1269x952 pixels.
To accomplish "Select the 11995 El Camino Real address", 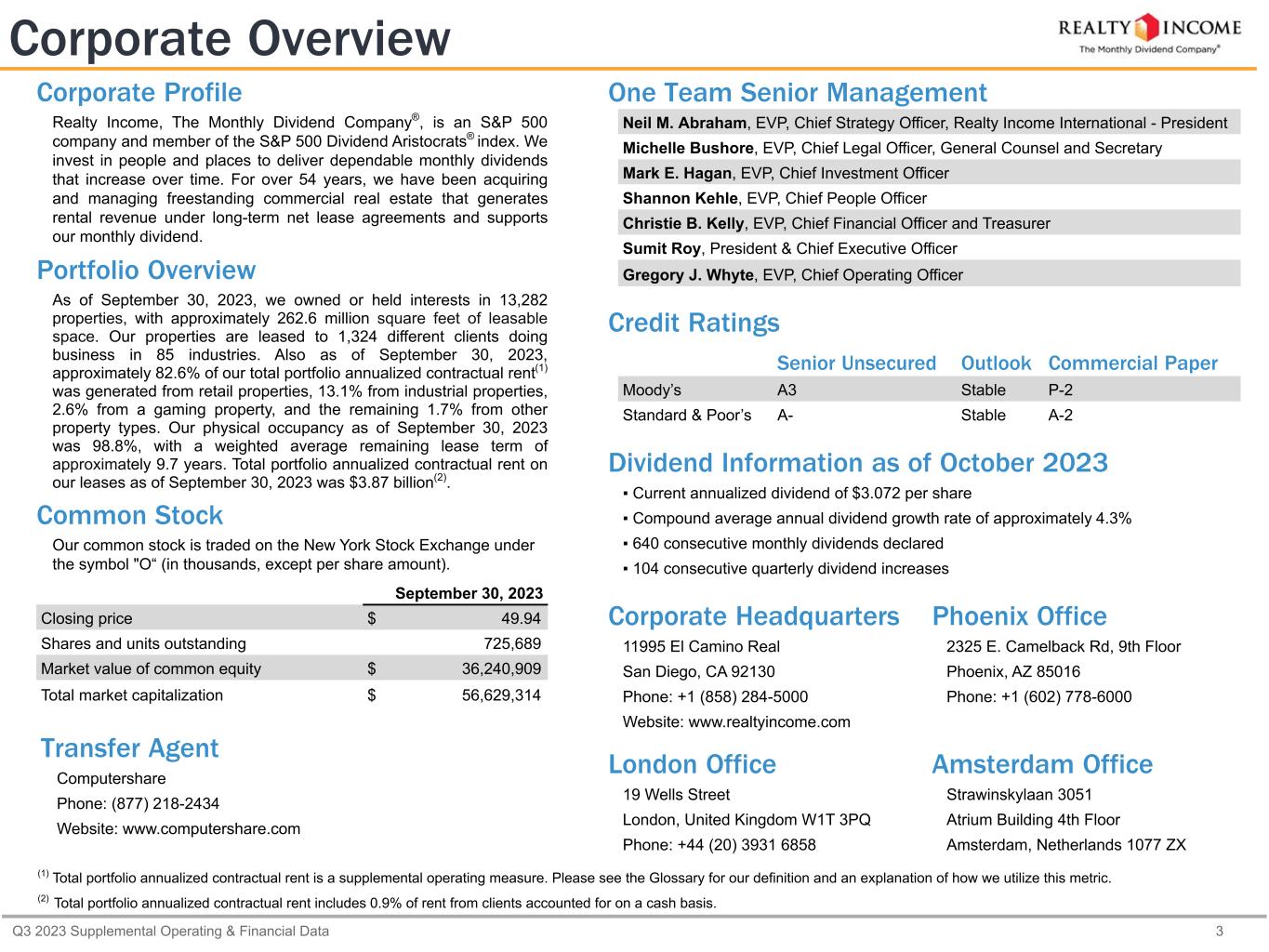I will 701,646.
